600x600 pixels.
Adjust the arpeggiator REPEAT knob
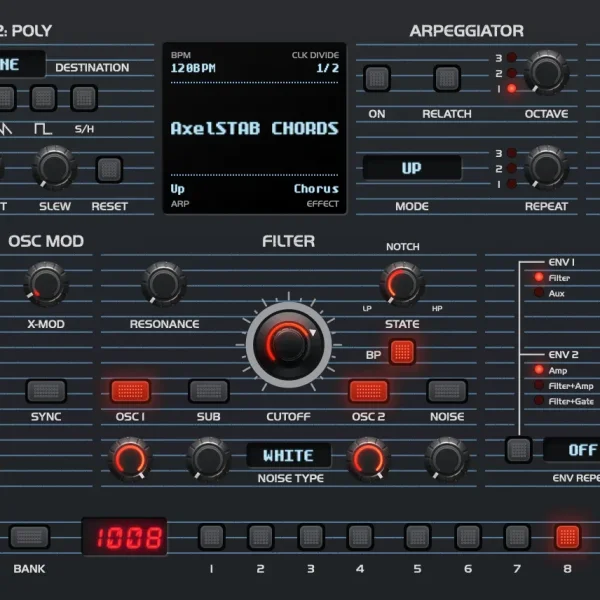(x=546, y=168)
